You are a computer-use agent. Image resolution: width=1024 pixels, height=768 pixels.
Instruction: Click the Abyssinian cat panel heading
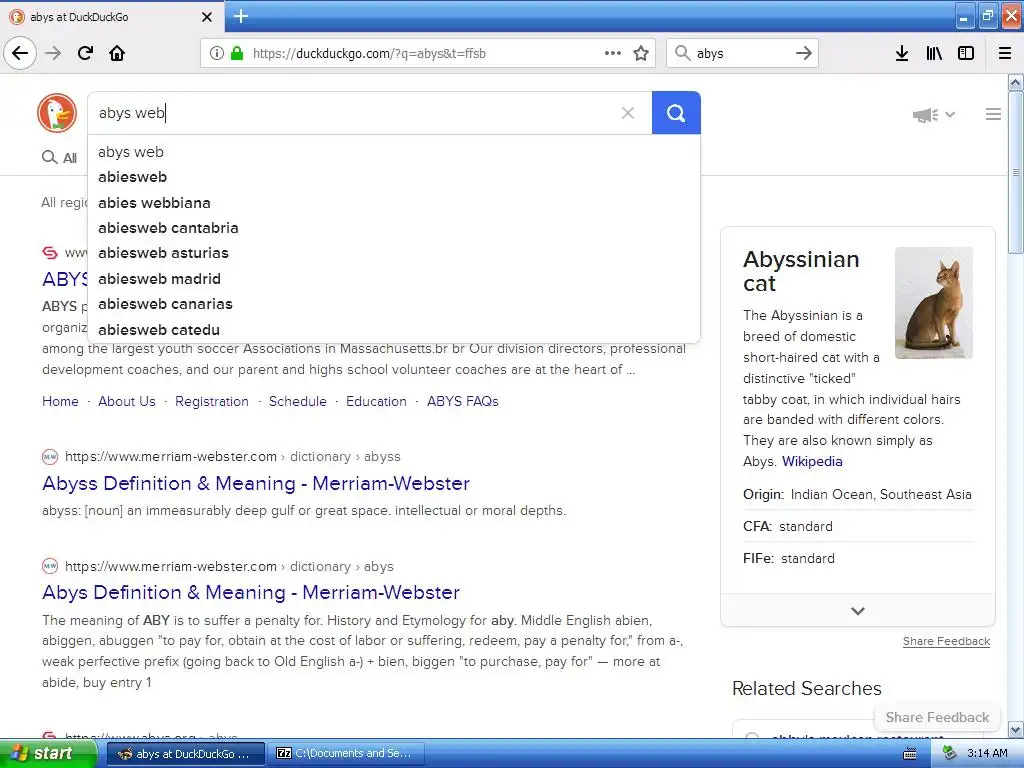801,271
